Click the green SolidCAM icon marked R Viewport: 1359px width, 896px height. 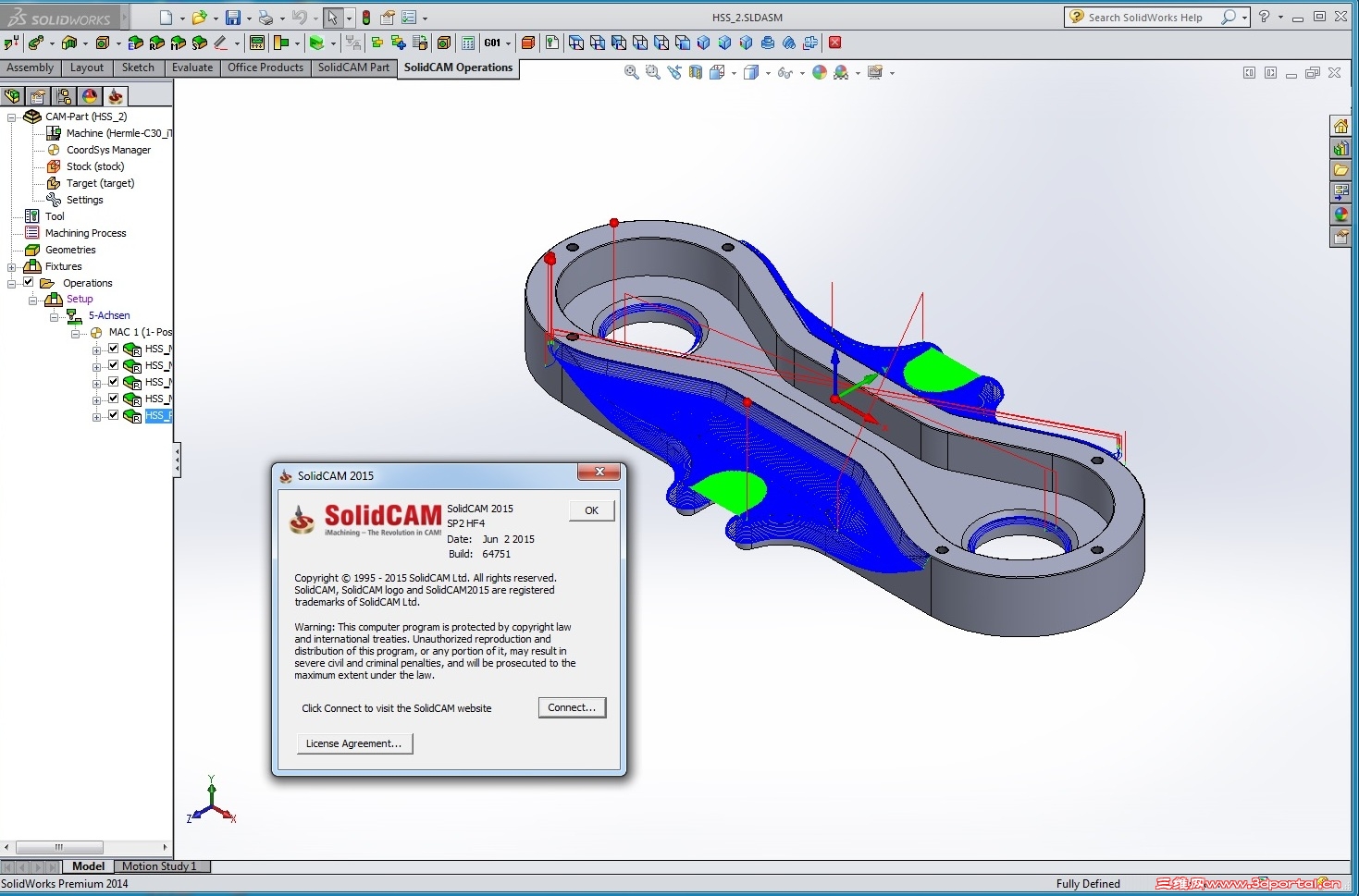156,43
